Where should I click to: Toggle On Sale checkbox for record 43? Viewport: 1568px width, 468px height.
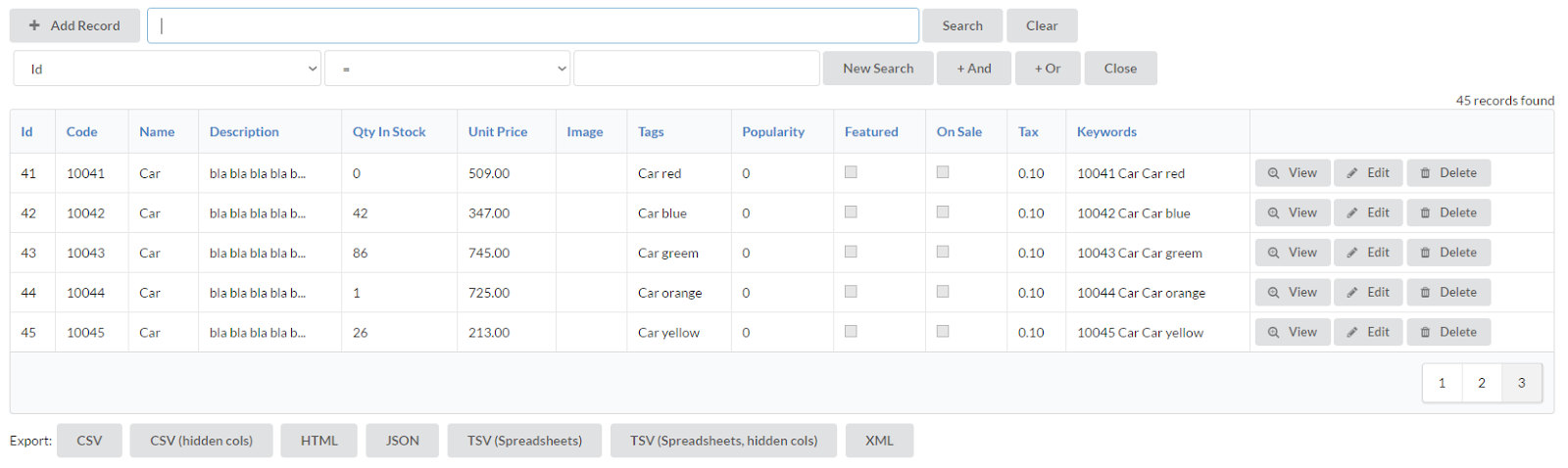point(943,252)
